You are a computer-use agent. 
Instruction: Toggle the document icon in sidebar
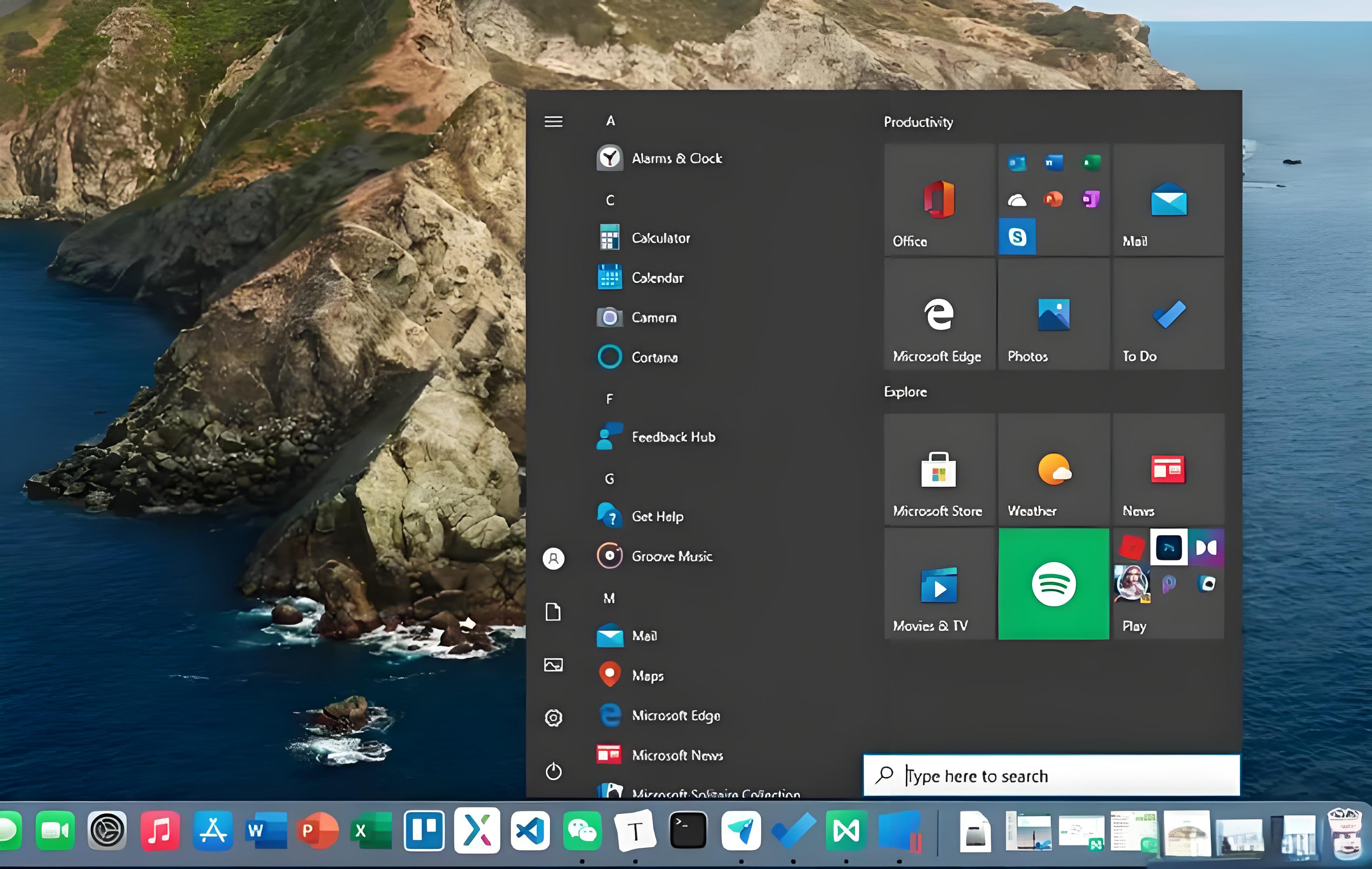click(x=554, y=611)
